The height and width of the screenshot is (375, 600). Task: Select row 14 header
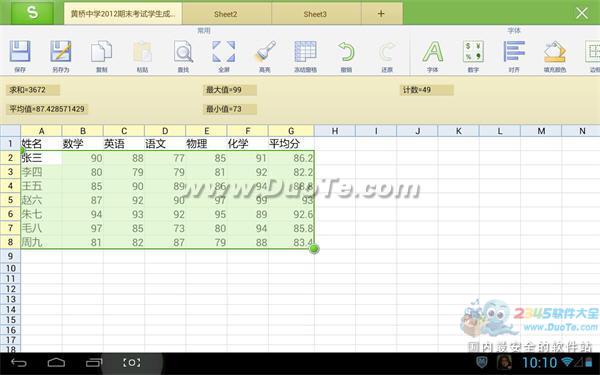coord(10,310)
